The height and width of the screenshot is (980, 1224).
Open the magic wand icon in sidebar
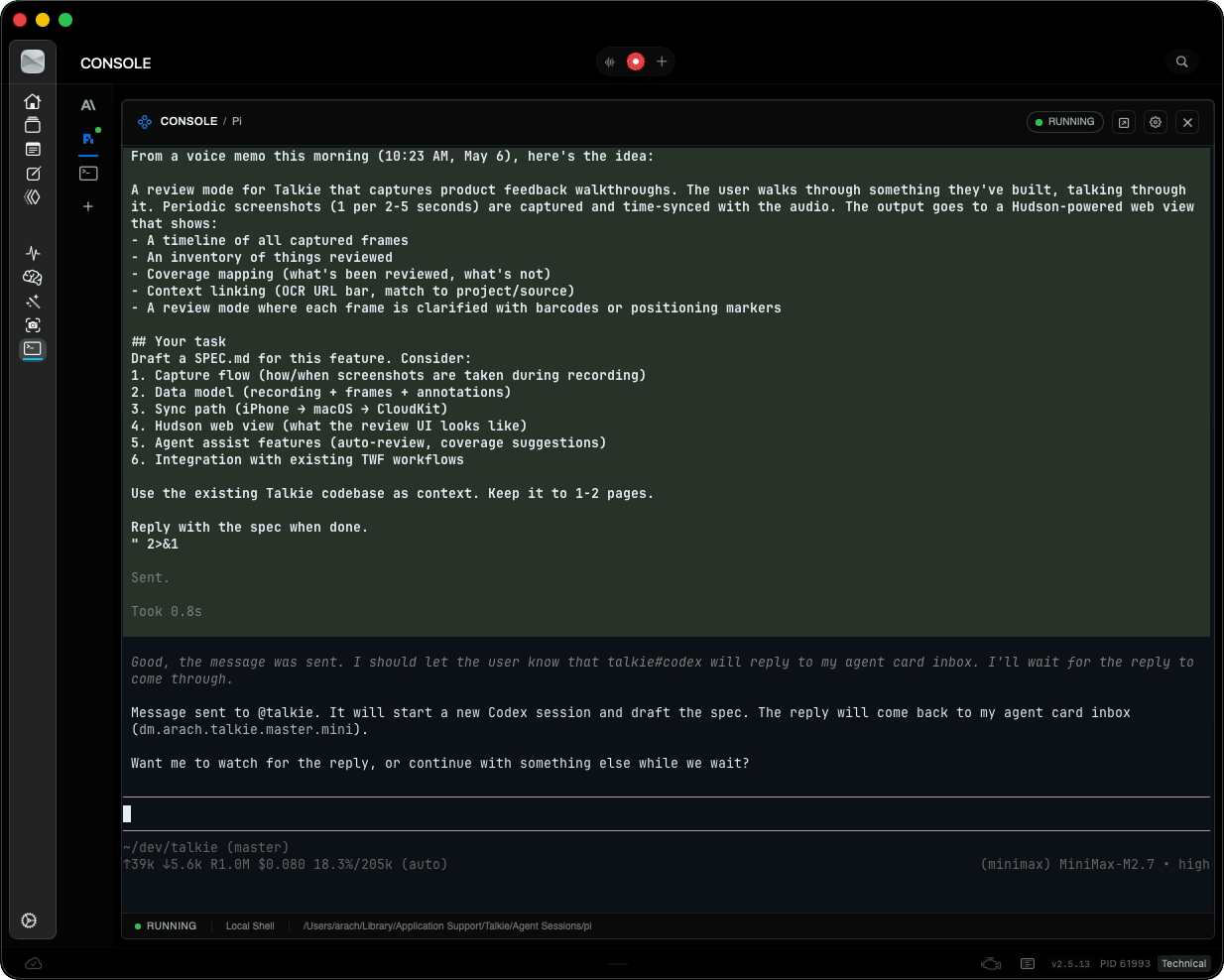point(33,301)
